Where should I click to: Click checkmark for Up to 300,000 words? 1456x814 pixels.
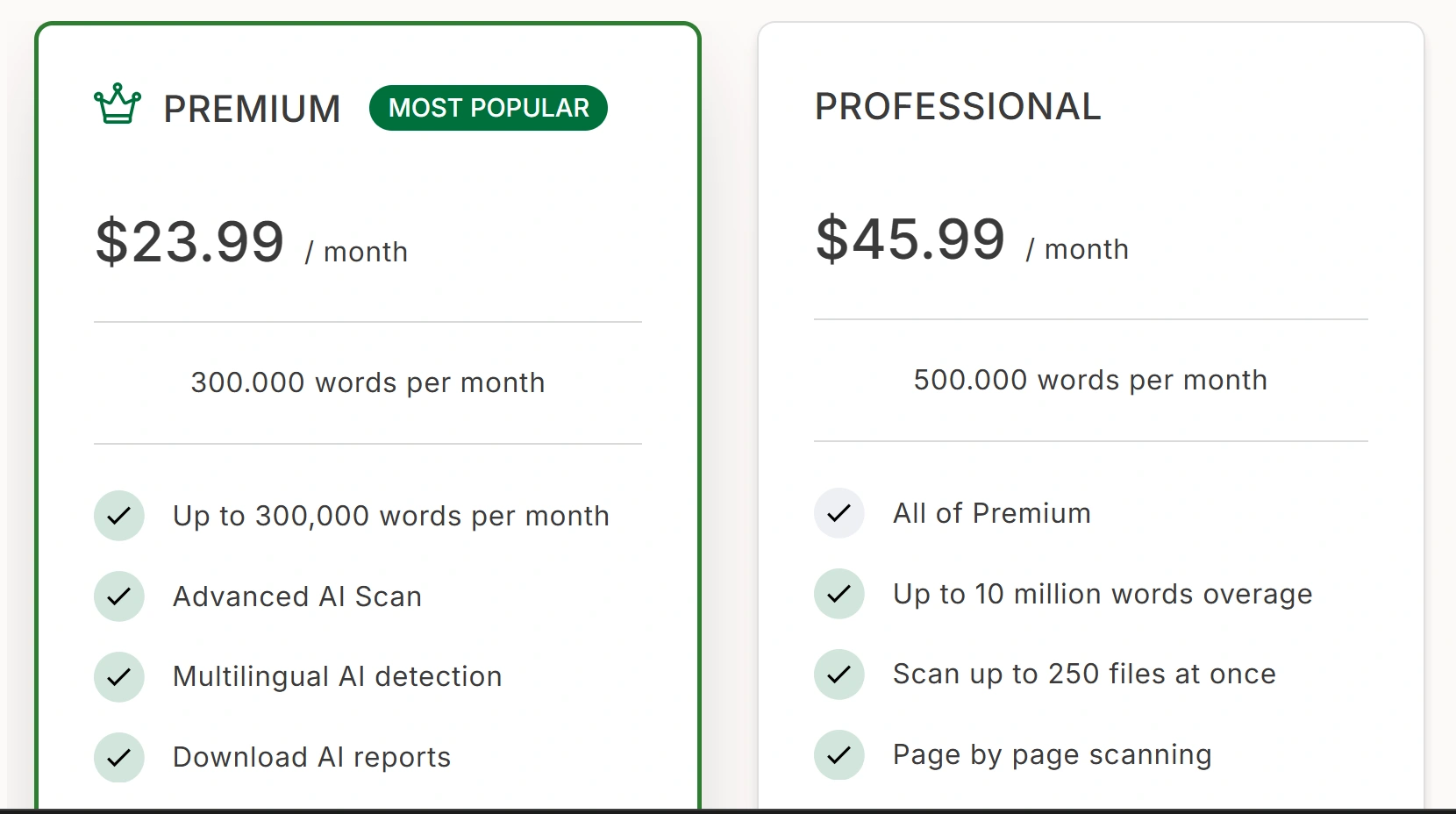point(119,516)
